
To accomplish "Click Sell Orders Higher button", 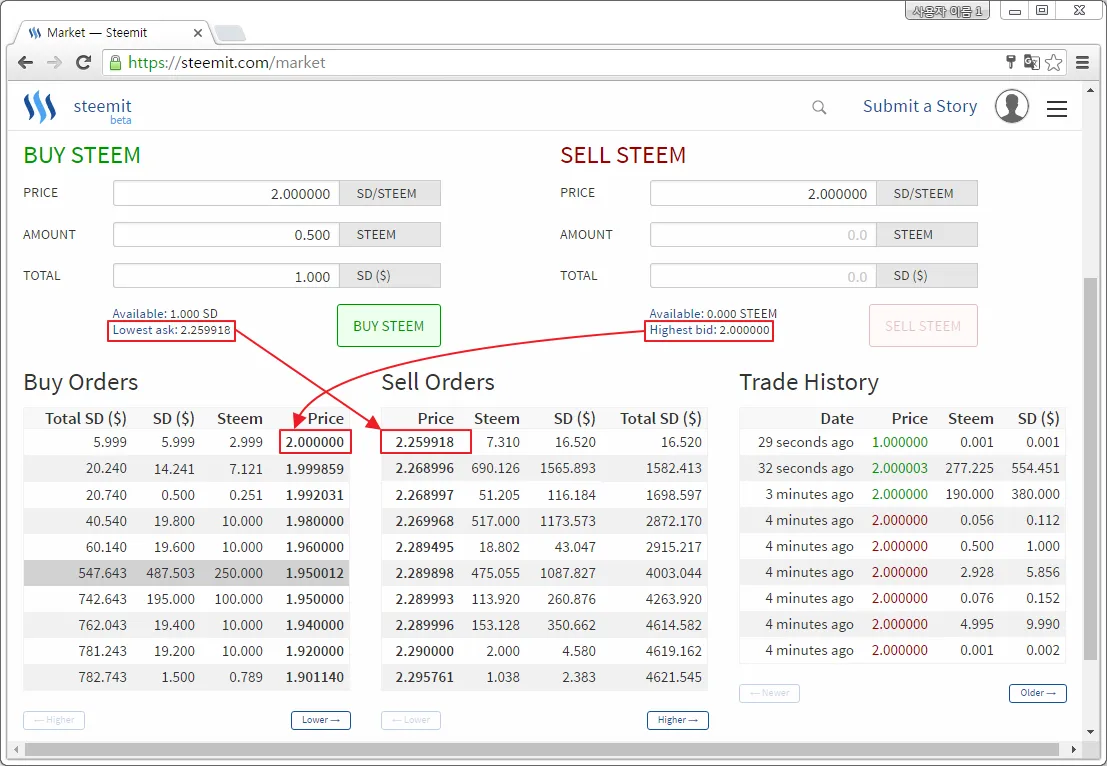I will coord(678,720).
